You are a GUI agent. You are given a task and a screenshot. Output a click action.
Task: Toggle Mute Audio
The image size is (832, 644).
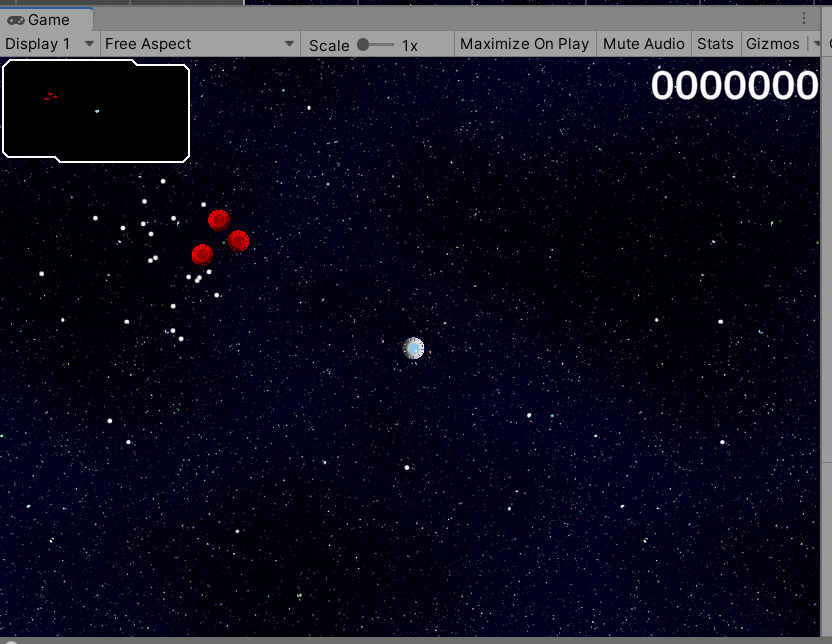coord(644,44)
